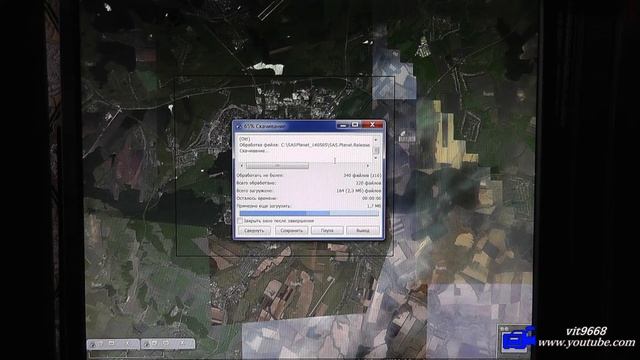Click the log's horizontal scroll right arrow
This screenshot has height=360, width=640.
pos(367,166)
